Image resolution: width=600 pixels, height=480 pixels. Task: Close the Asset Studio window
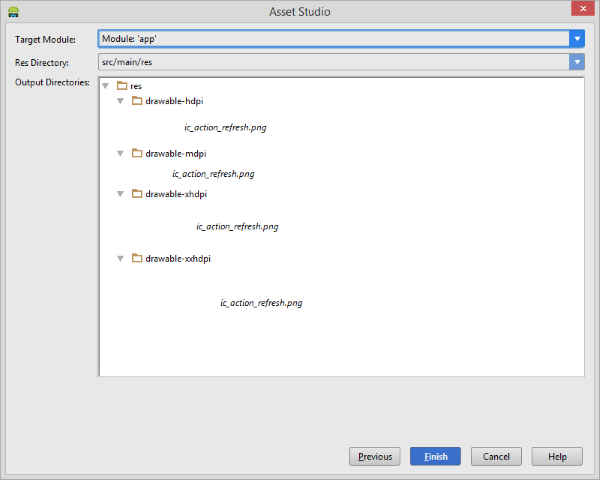[583, 8]
